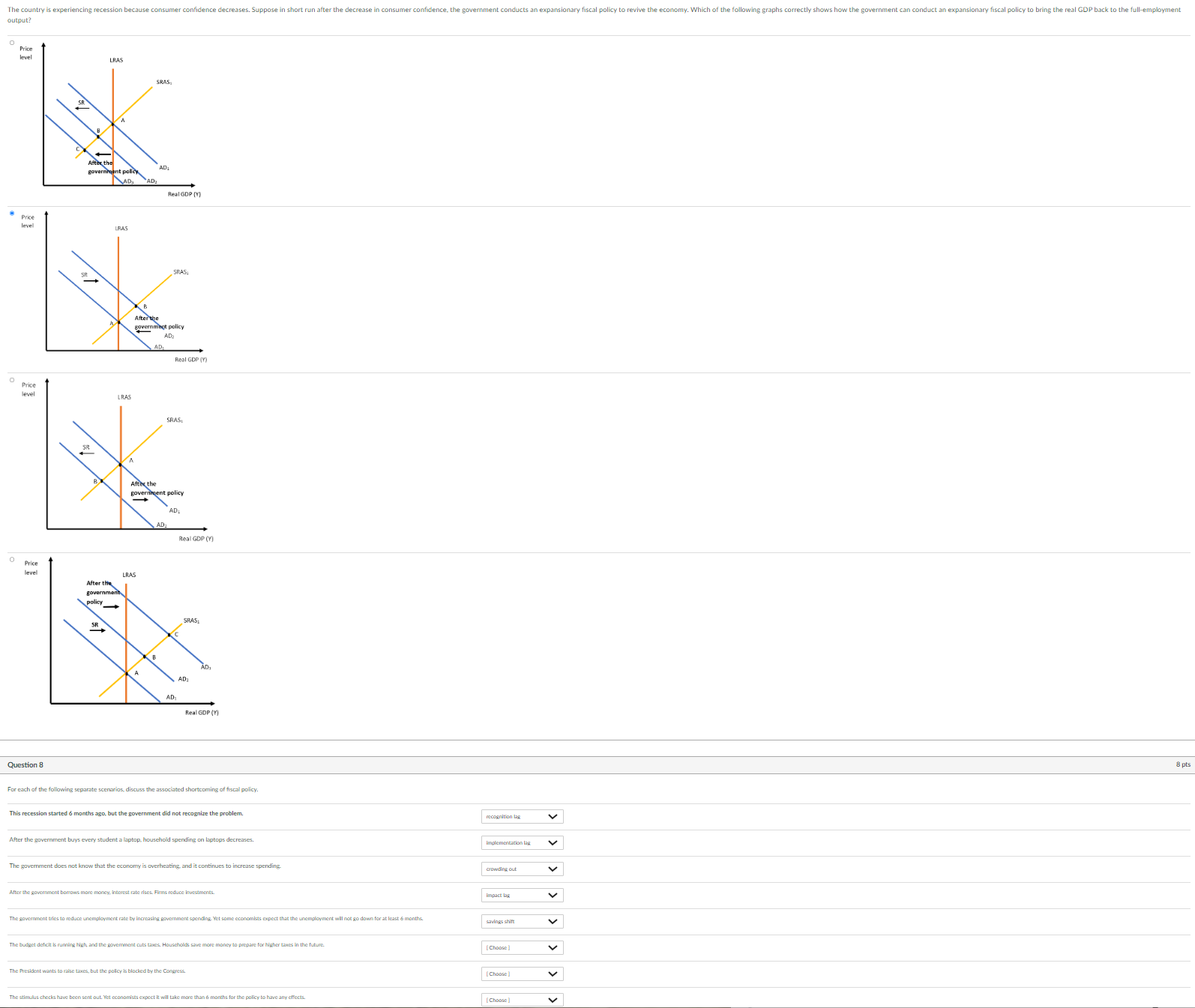
Task: Select radio option for graph with leftward arrows and points A, B, C
Action: click(12, 42)
